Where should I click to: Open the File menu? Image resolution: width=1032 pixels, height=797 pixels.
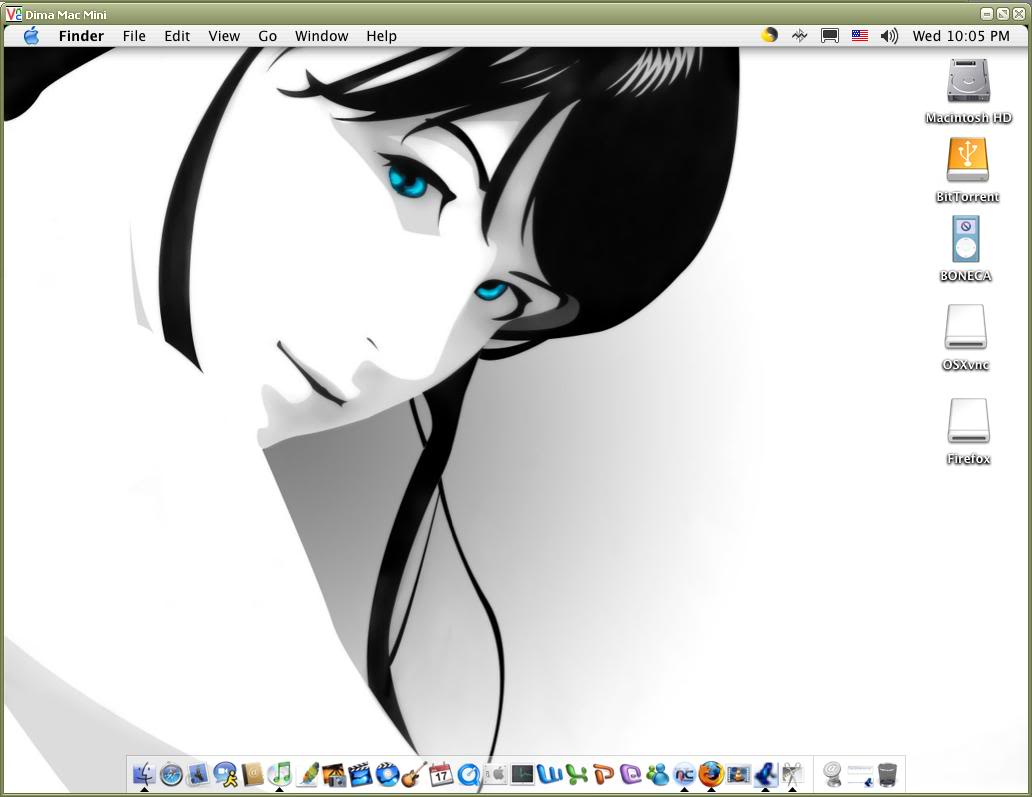pos(134,36)
